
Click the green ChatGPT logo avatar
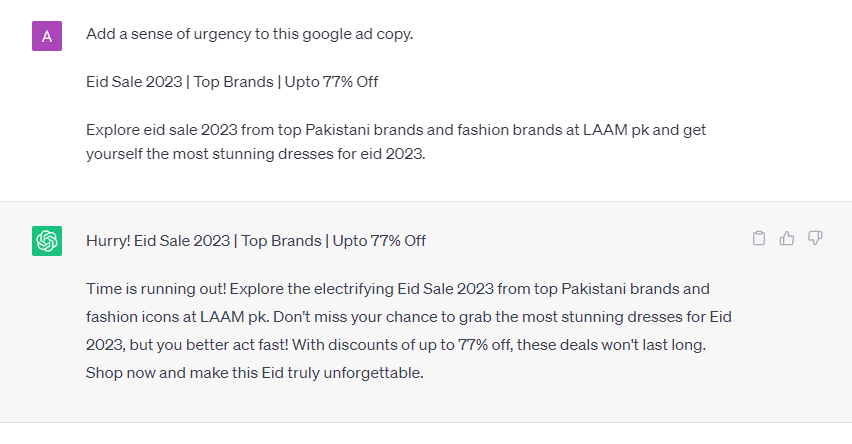47,241
